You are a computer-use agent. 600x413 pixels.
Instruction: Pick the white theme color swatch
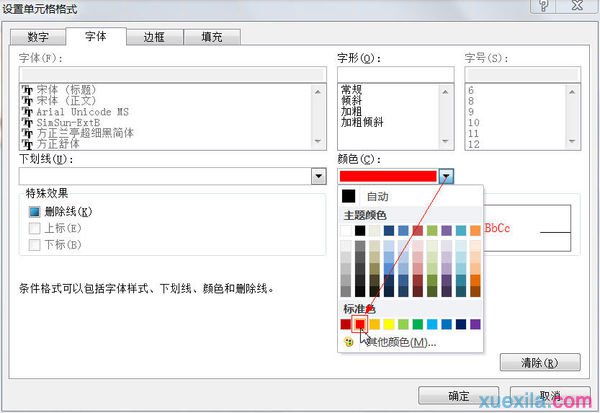(346, 230)
